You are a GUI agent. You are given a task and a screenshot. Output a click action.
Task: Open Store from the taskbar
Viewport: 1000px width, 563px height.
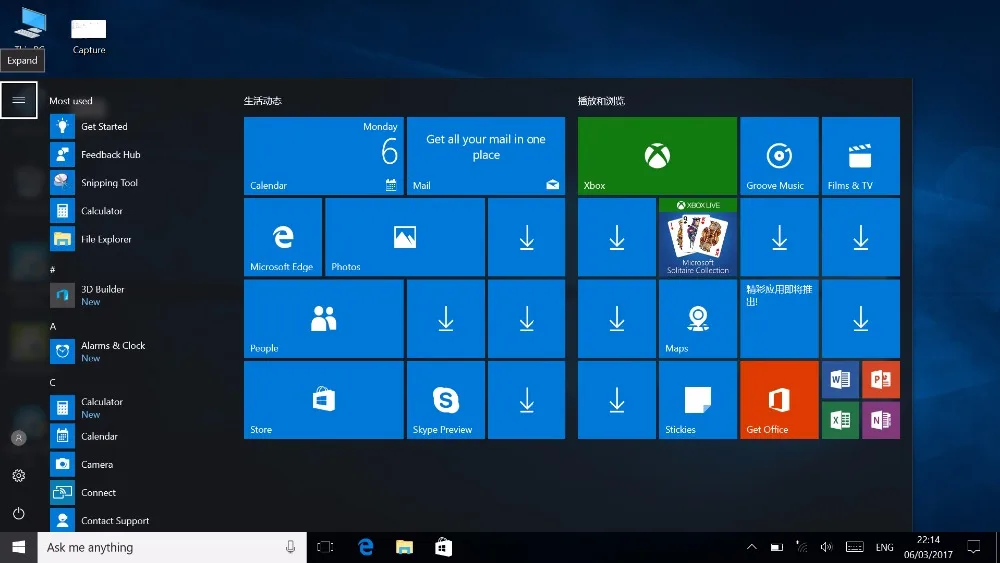coord(443,547)
